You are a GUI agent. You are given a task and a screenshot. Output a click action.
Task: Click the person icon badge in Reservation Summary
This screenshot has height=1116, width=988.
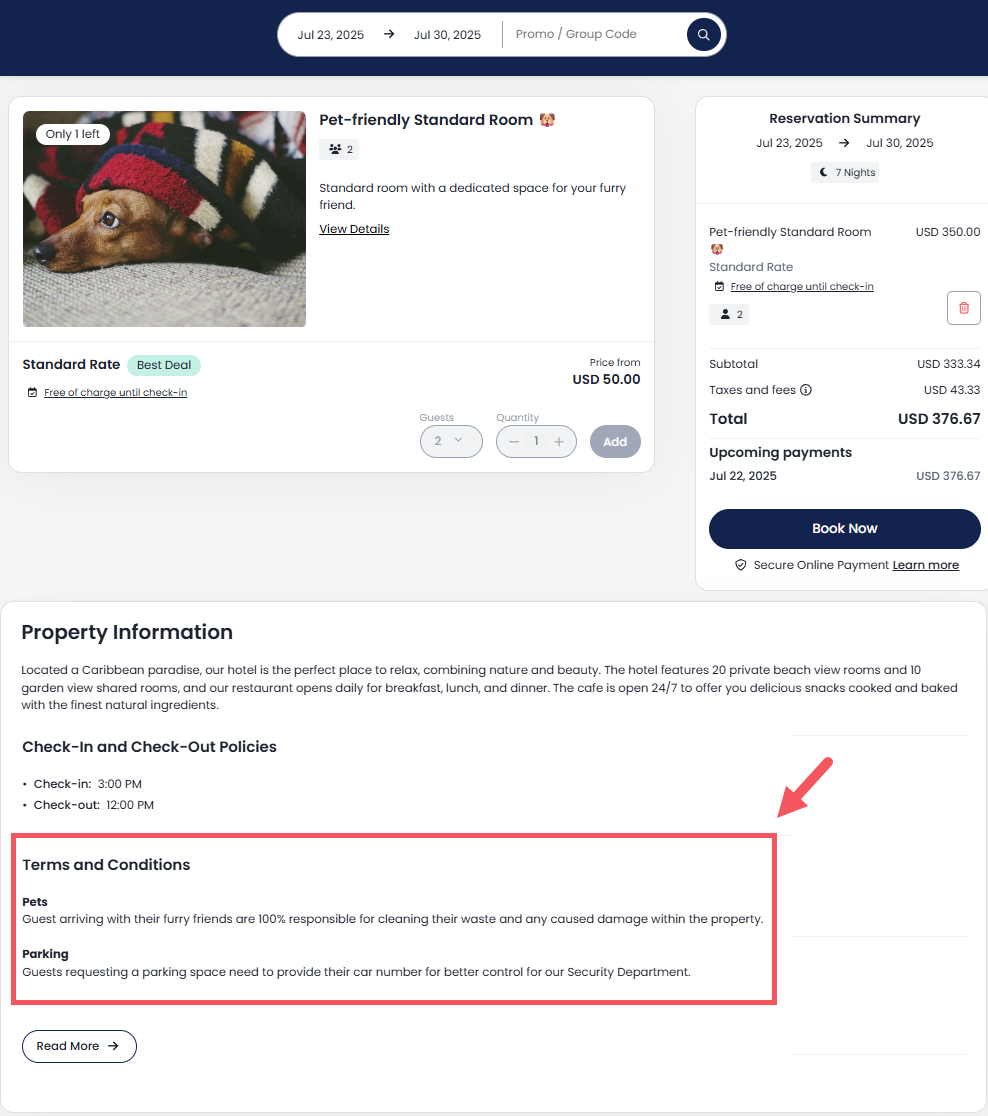click(x=729, y=315)
